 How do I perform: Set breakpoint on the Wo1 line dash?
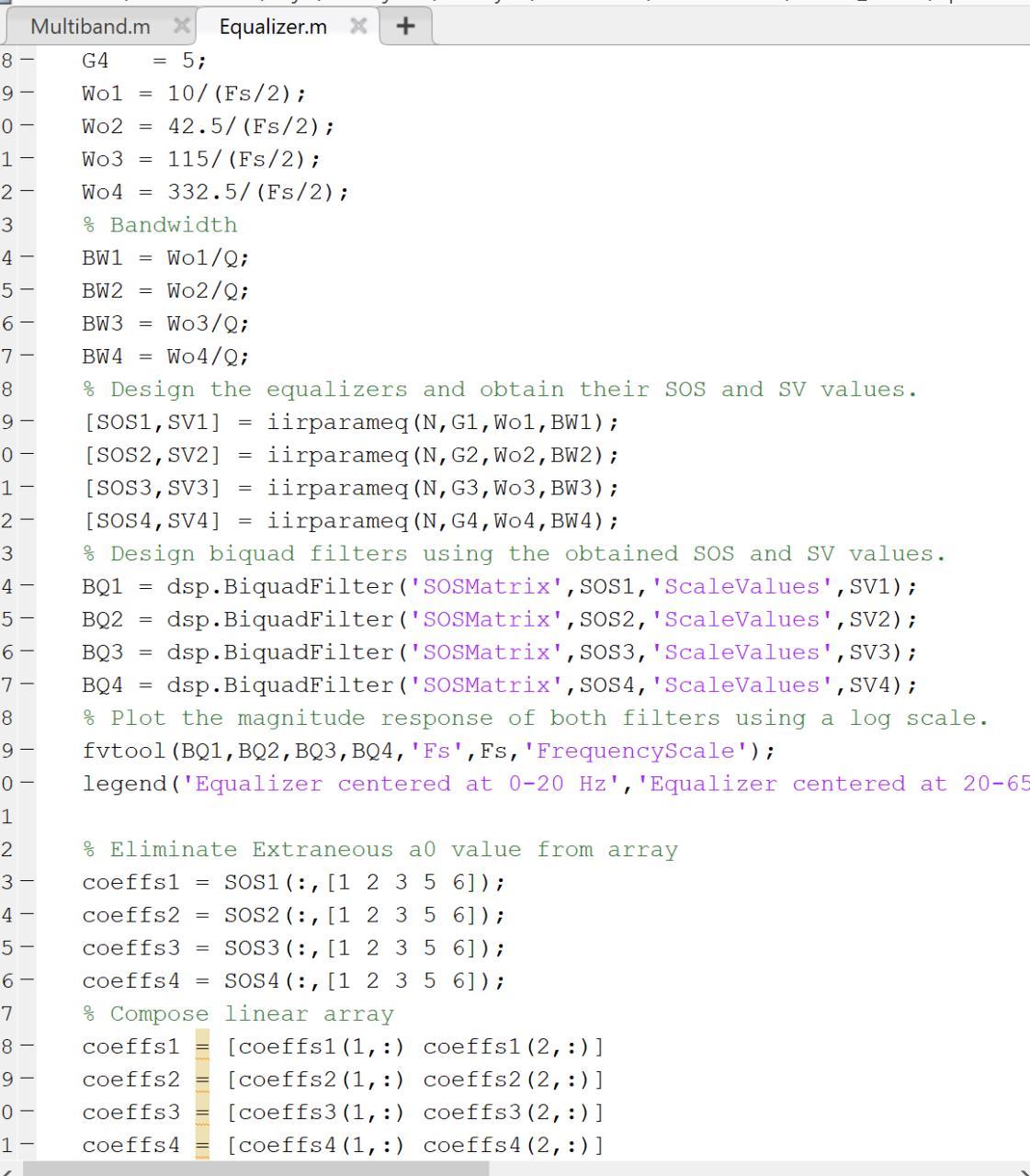click(26, 94)
